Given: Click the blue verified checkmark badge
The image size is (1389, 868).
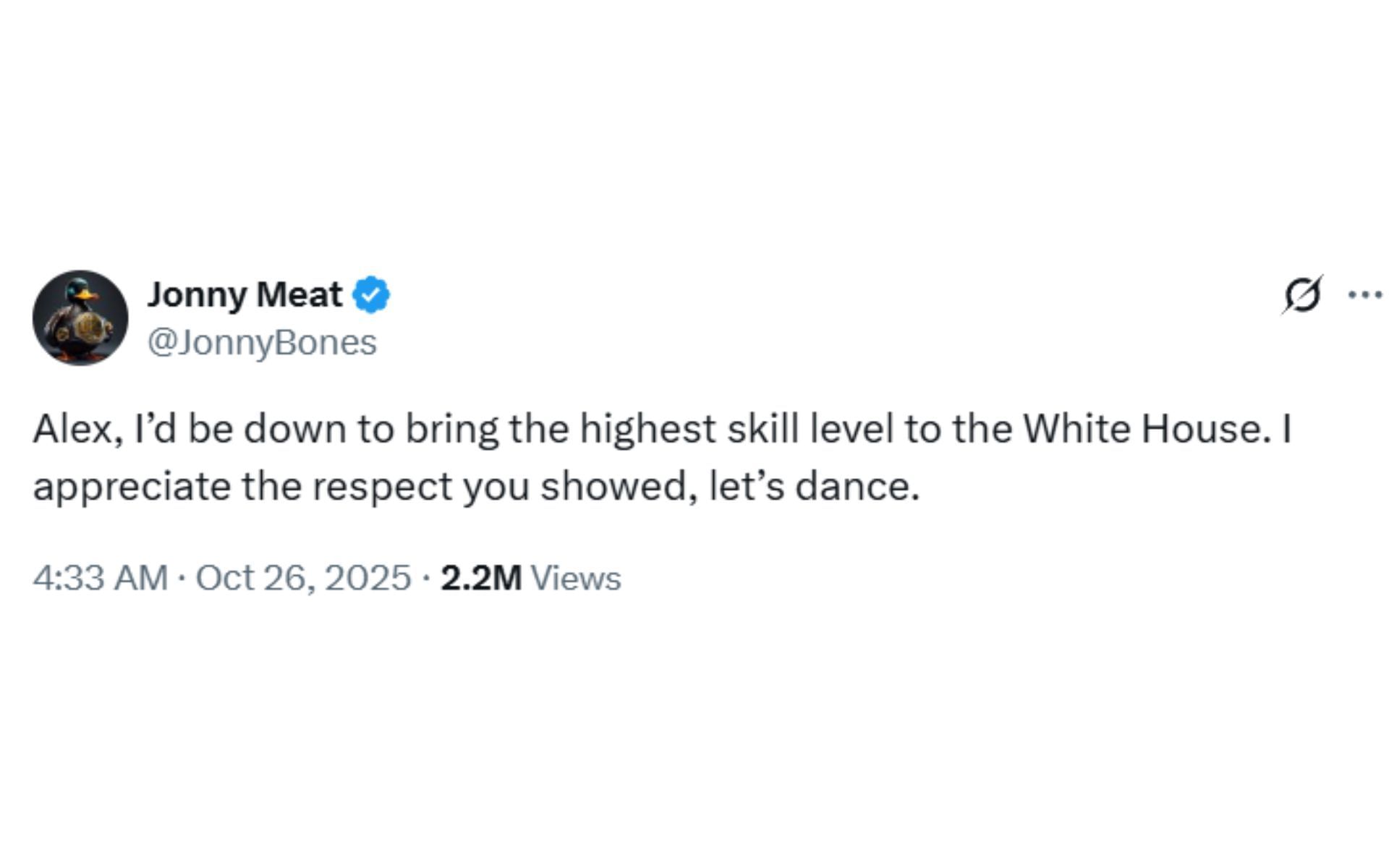Looking at the screenshot, I should pyautogui.click(x=371, y=295).
